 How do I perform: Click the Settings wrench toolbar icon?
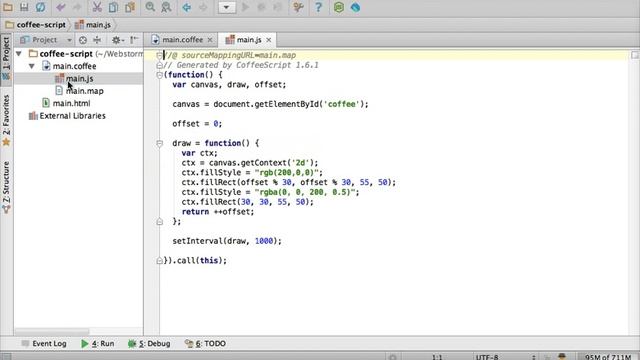(298, 7)
